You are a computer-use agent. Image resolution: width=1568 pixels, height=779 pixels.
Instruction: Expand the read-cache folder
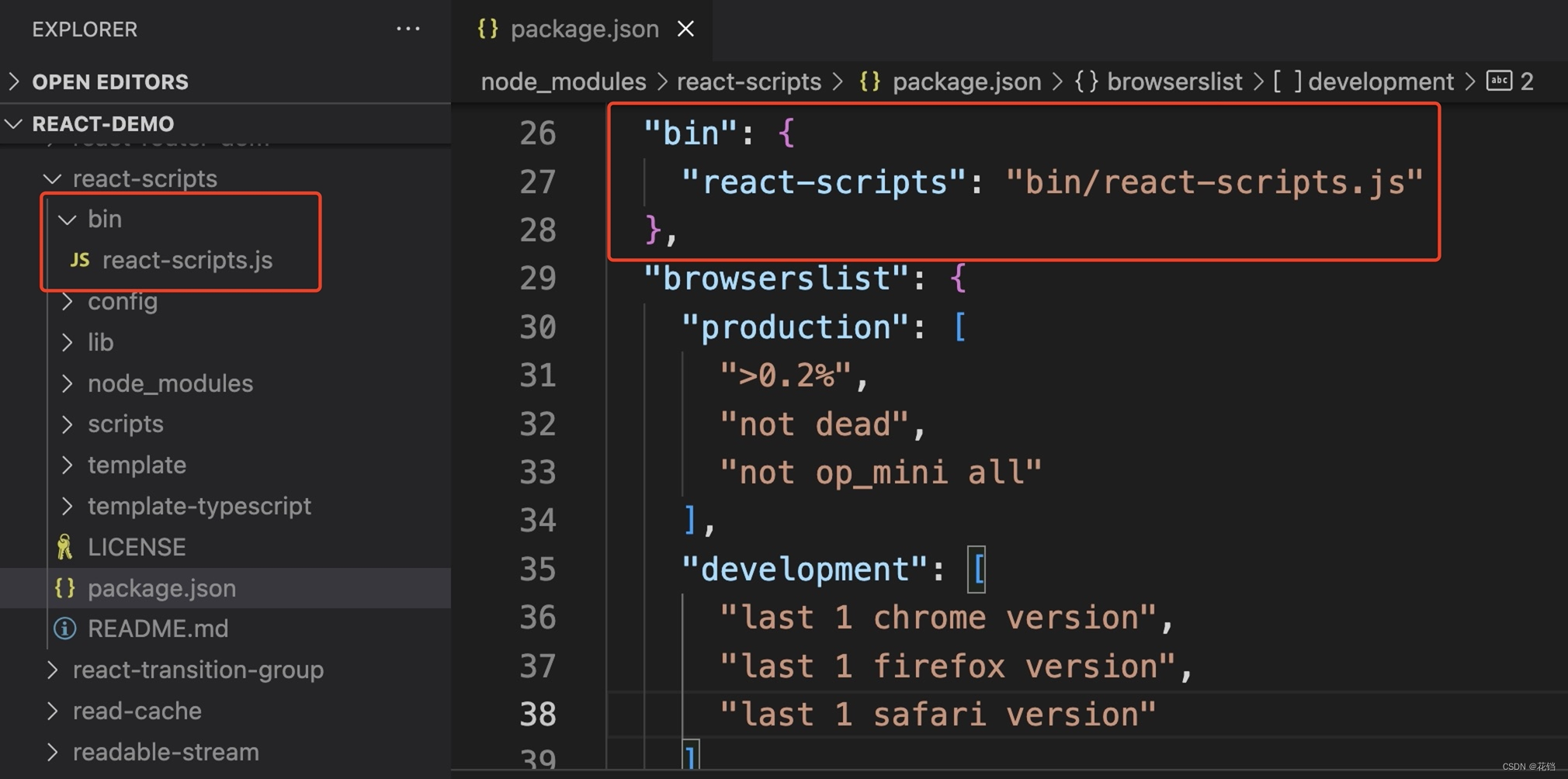225,711
